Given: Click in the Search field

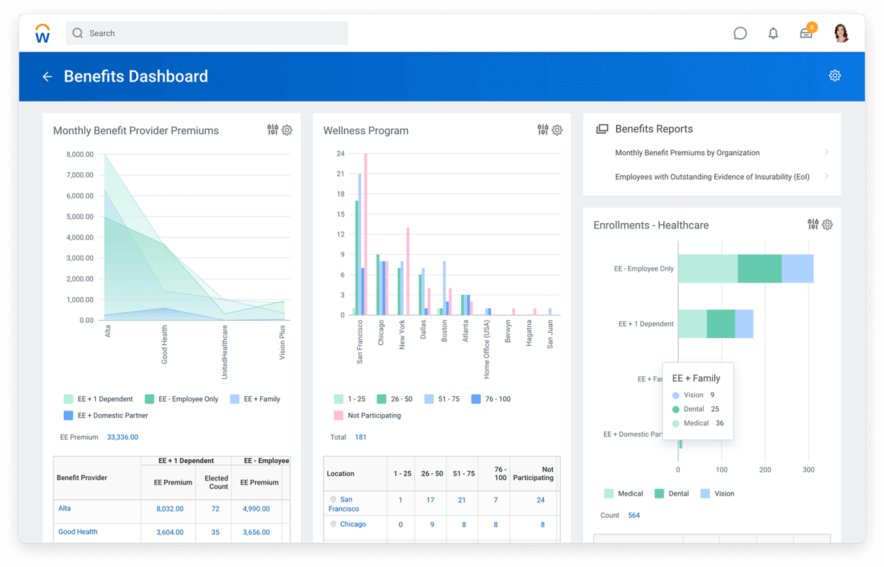Looking at the screenshot, I should click(207, 33).
